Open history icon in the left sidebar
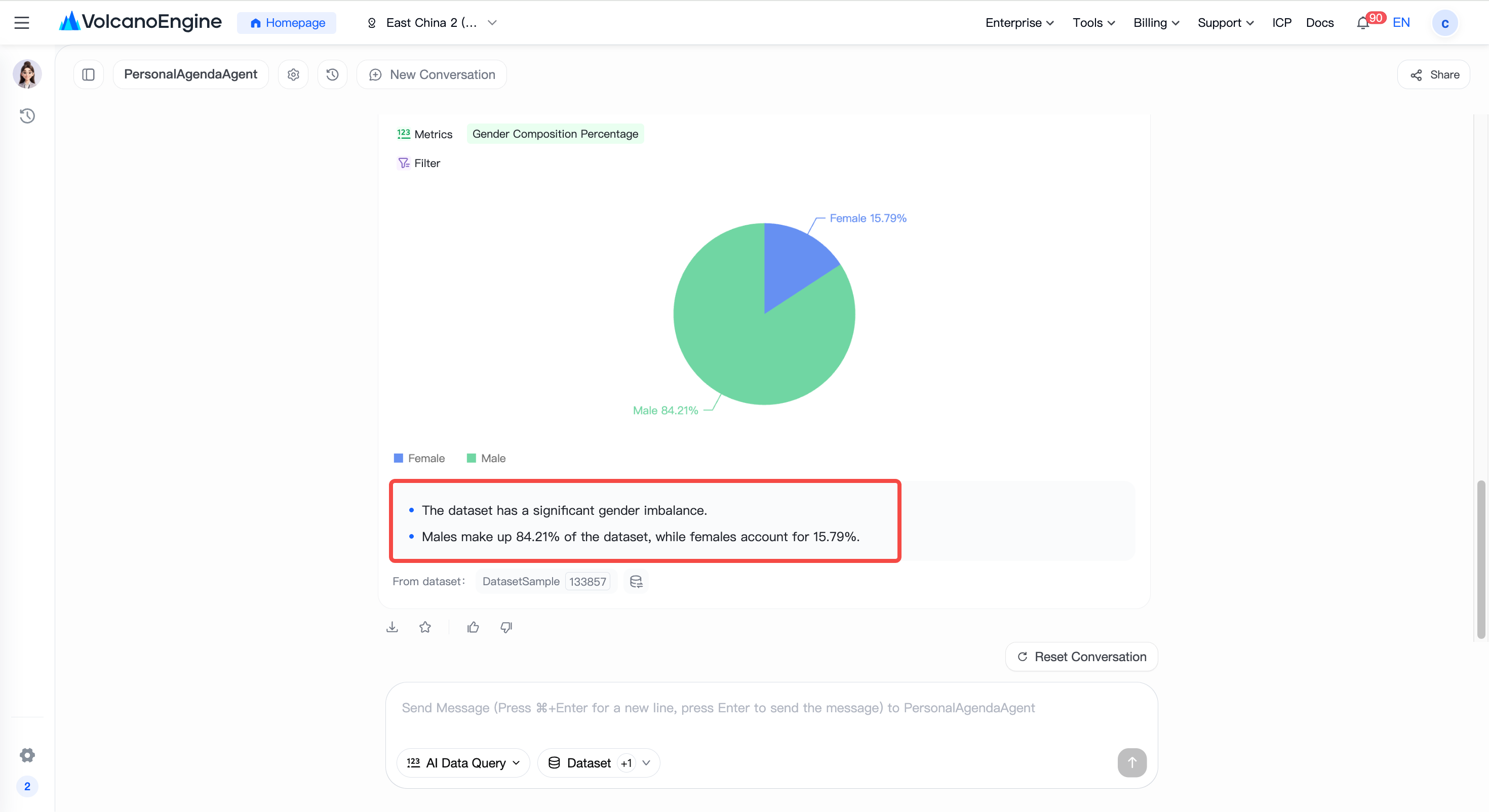 27,116
